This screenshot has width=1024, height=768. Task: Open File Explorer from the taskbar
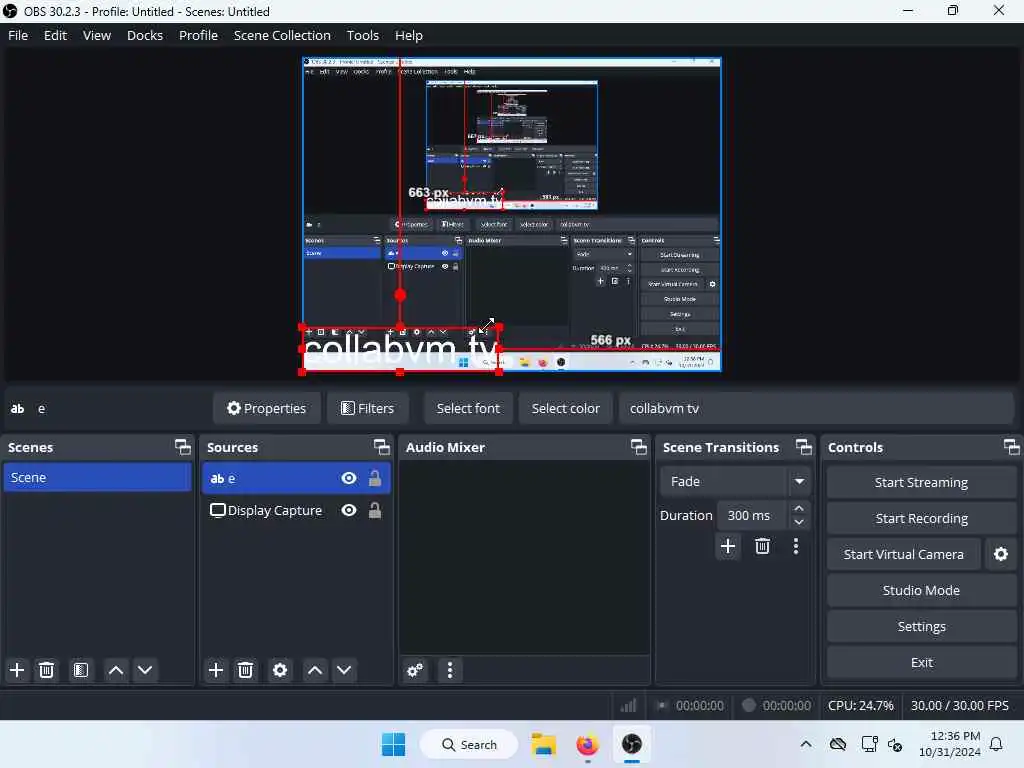click(543, 744)
